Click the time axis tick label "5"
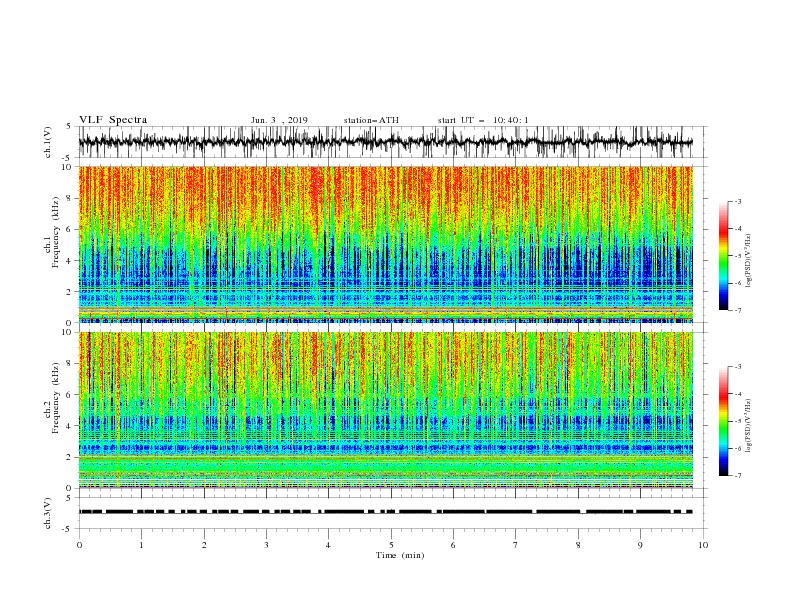The width and height of the screenshot is (792, 612). [391, 545]
